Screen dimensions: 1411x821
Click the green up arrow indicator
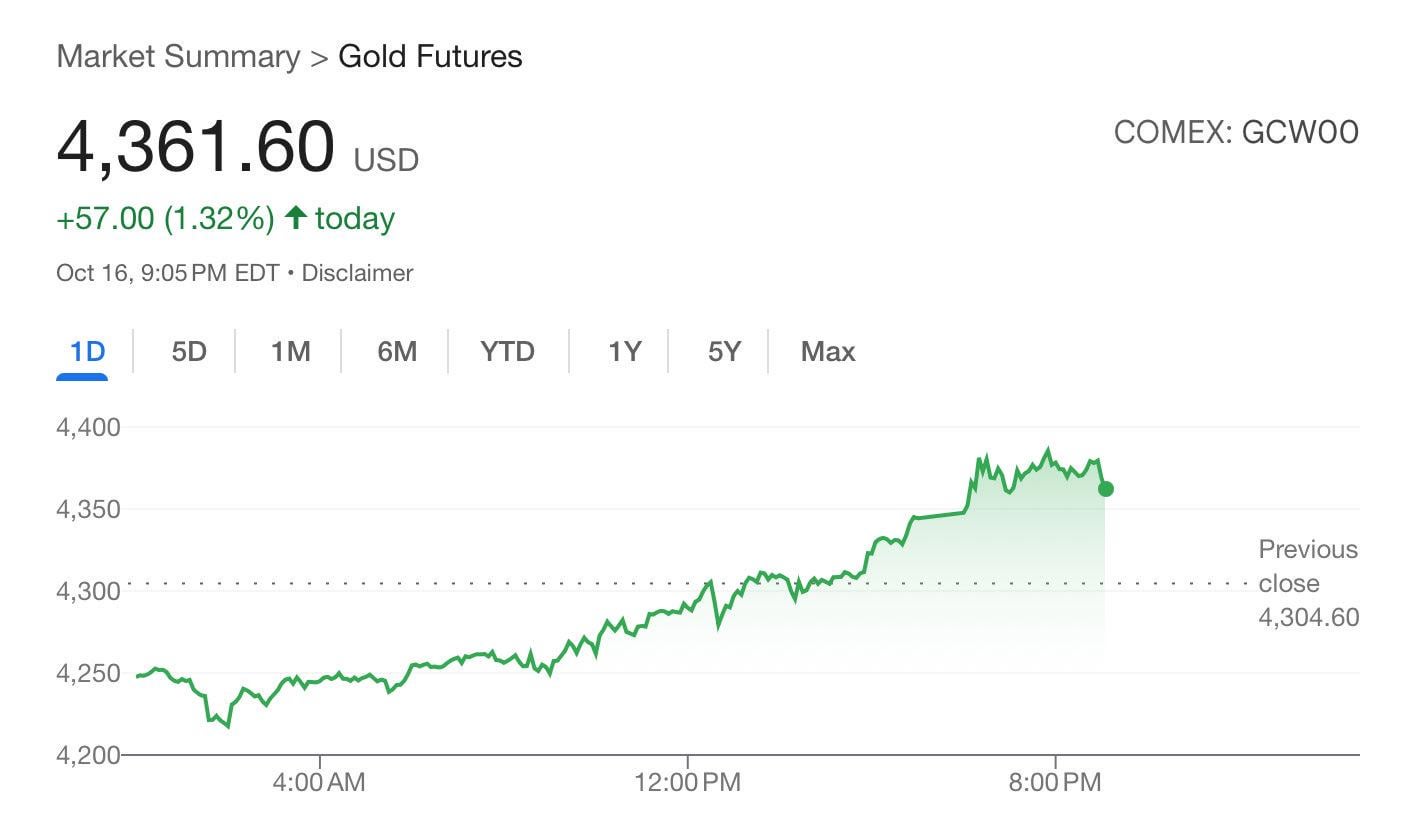[x=296, y=217]
